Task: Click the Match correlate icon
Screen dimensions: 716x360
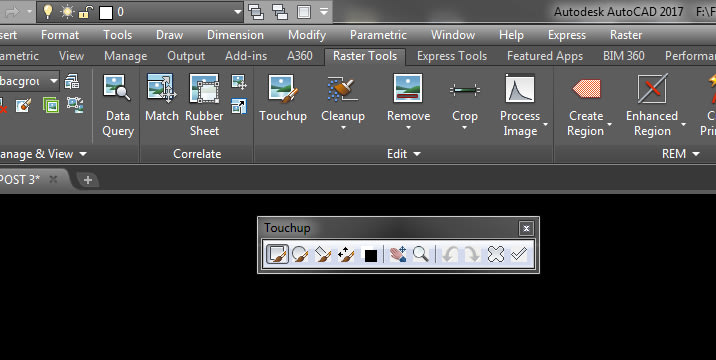Action: pos(162,88)
